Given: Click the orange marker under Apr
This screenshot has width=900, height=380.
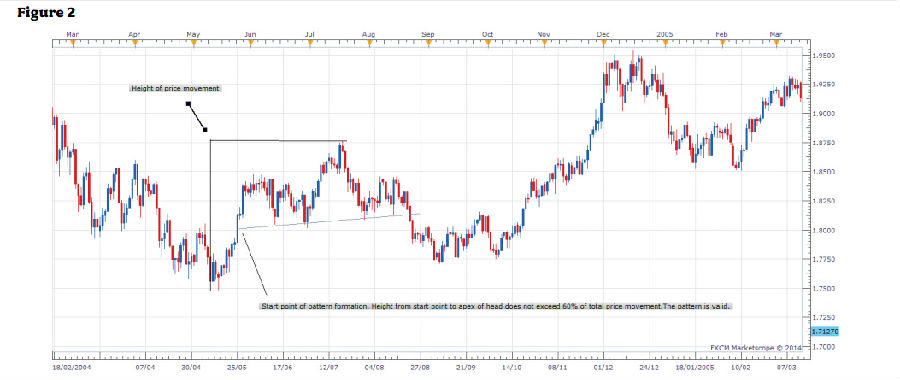Looking at the screenshot, I should [134, 42].
